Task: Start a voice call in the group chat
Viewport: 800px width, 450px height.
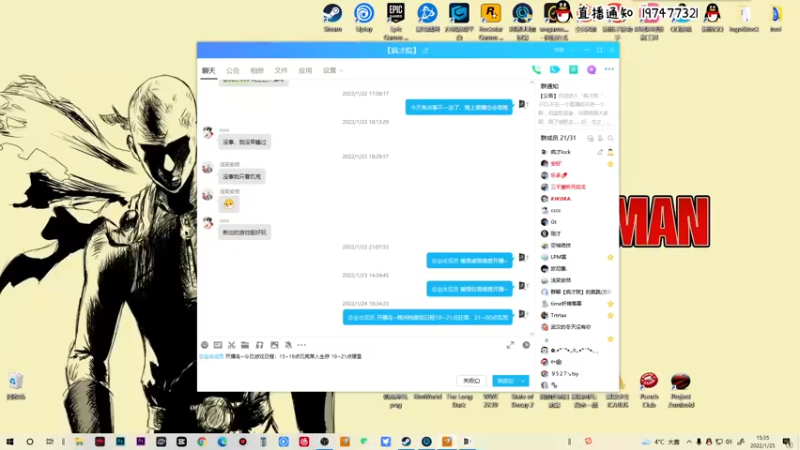Action: click(536, 69)
